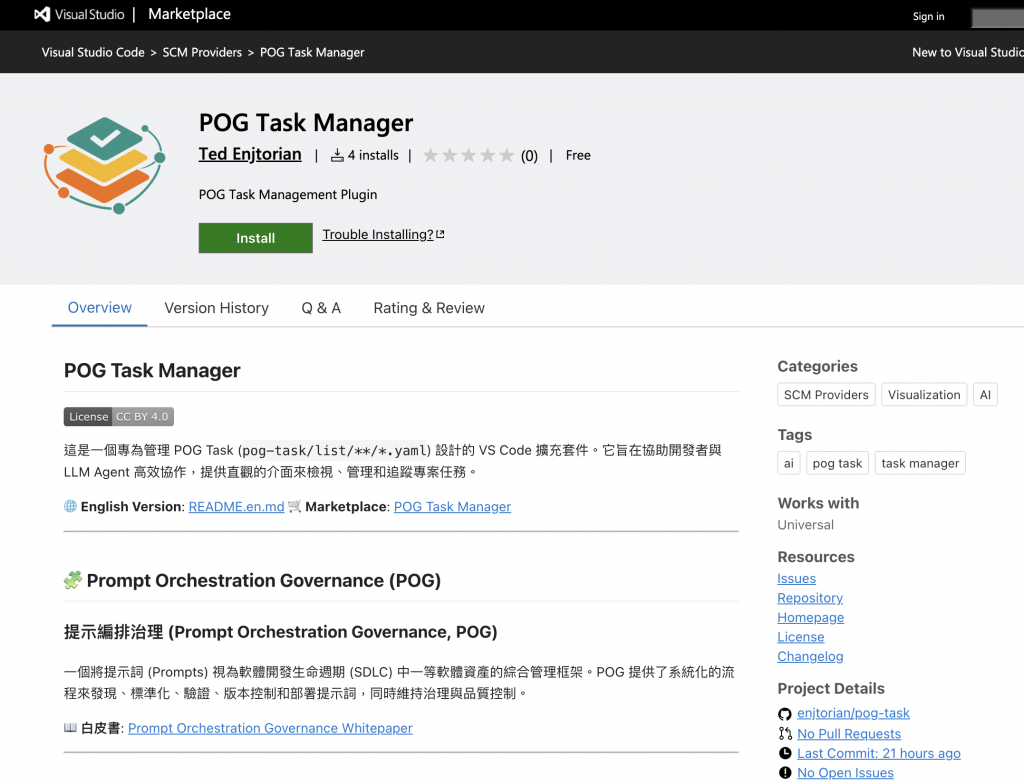
Task: Open the Q & A tab
Action: tap(321, 308)
